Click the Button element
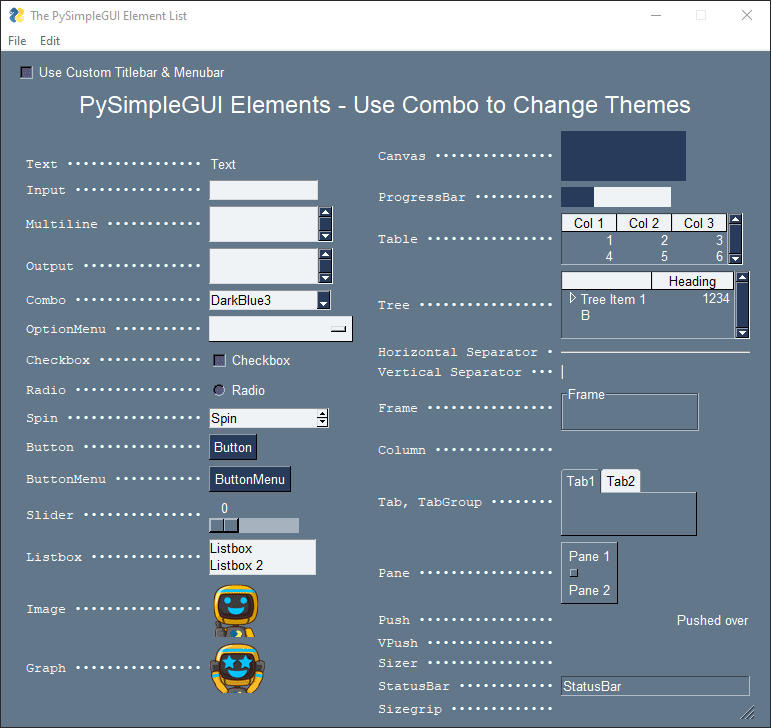Viewport: 771px width, 728px height. [x=233, y=447]
